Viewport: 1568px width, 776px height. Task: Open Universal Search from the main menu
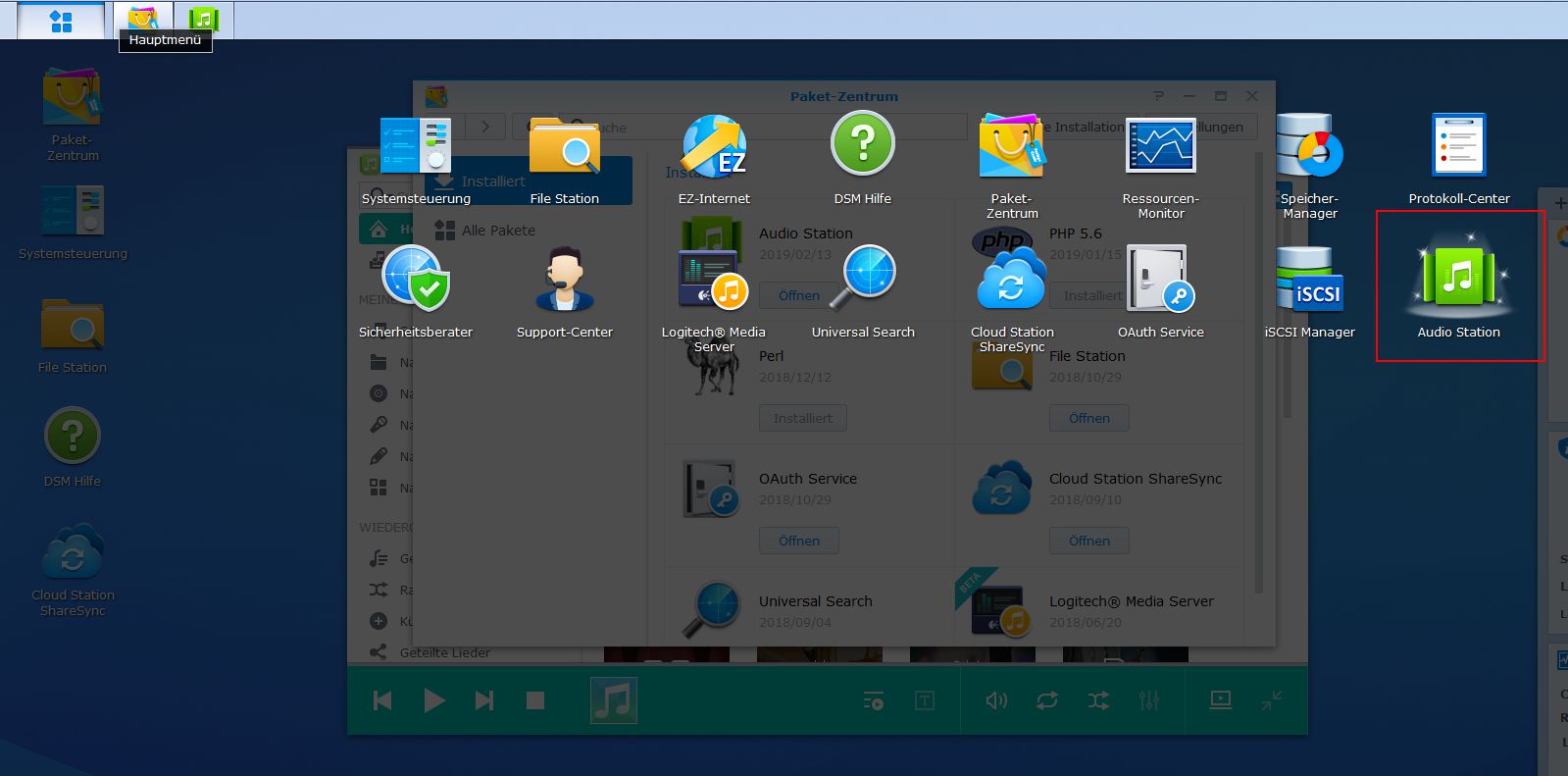863,291
